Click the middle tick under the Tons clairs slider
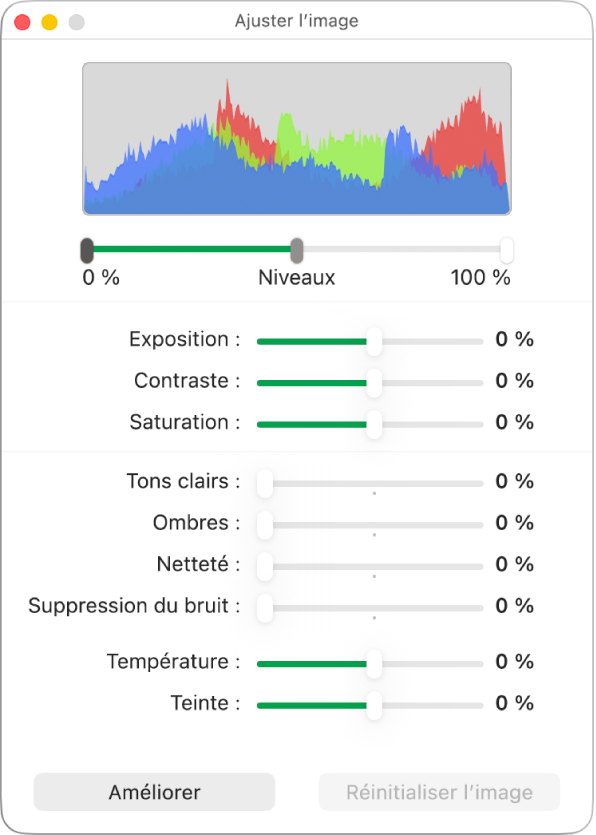The height and width of the screenshot is (835, 596). pos(374,494)
